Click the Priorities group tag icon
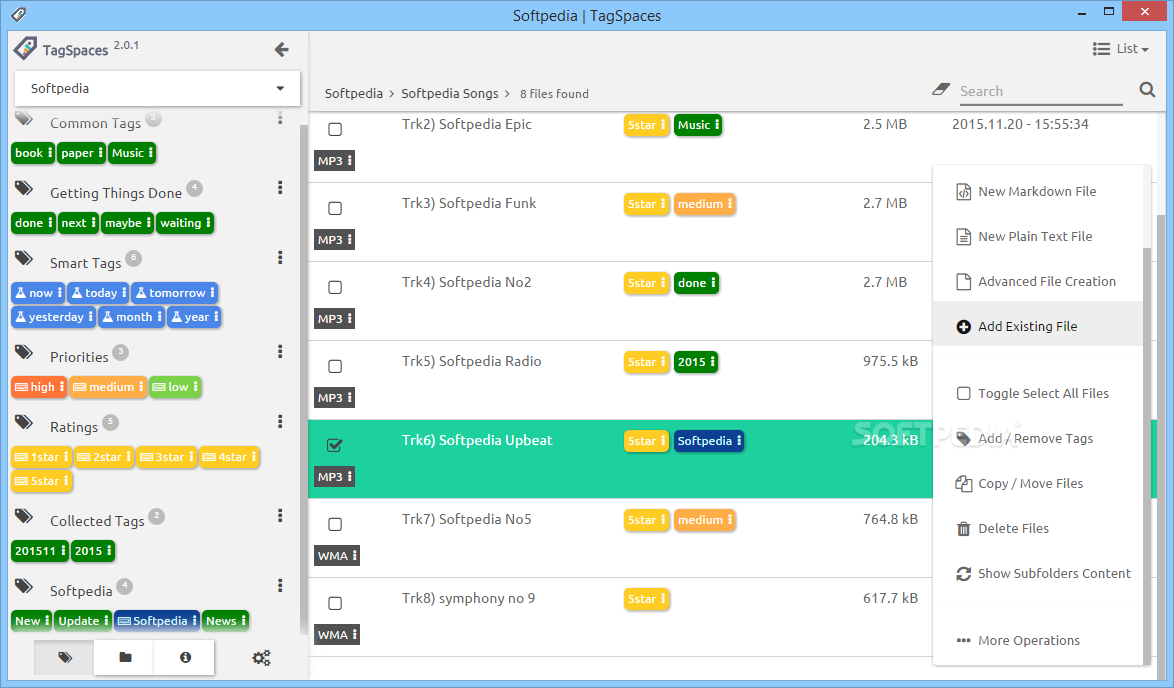The width and height of the screenshot is (1174, 688). (24, 352)
